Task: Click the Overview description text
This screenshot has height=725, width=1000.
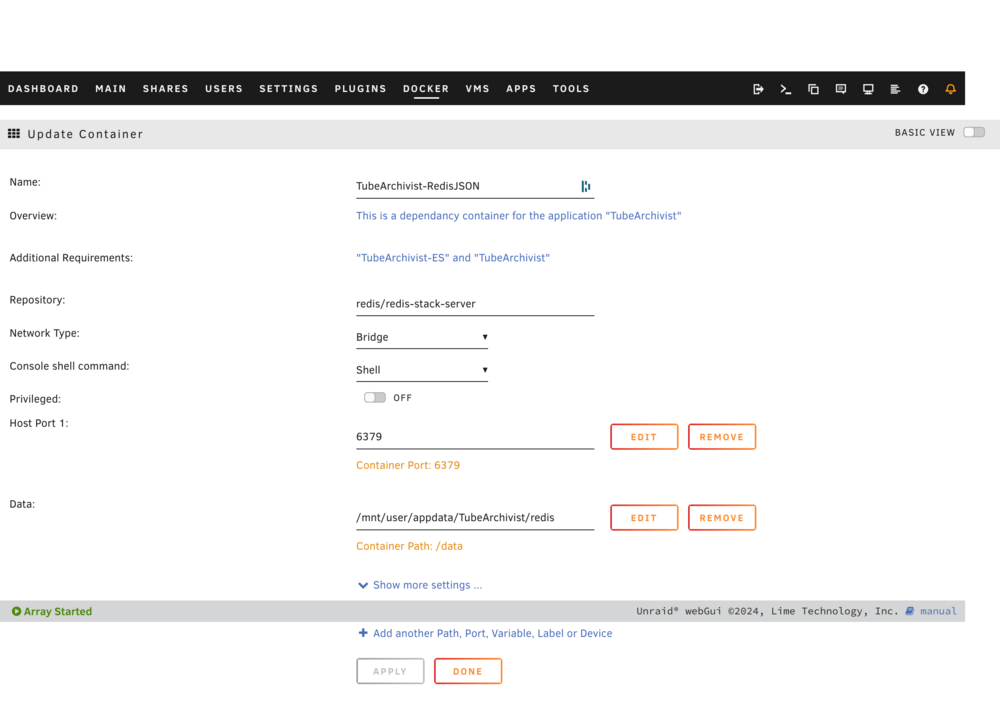Action: (x=518, y=216)
